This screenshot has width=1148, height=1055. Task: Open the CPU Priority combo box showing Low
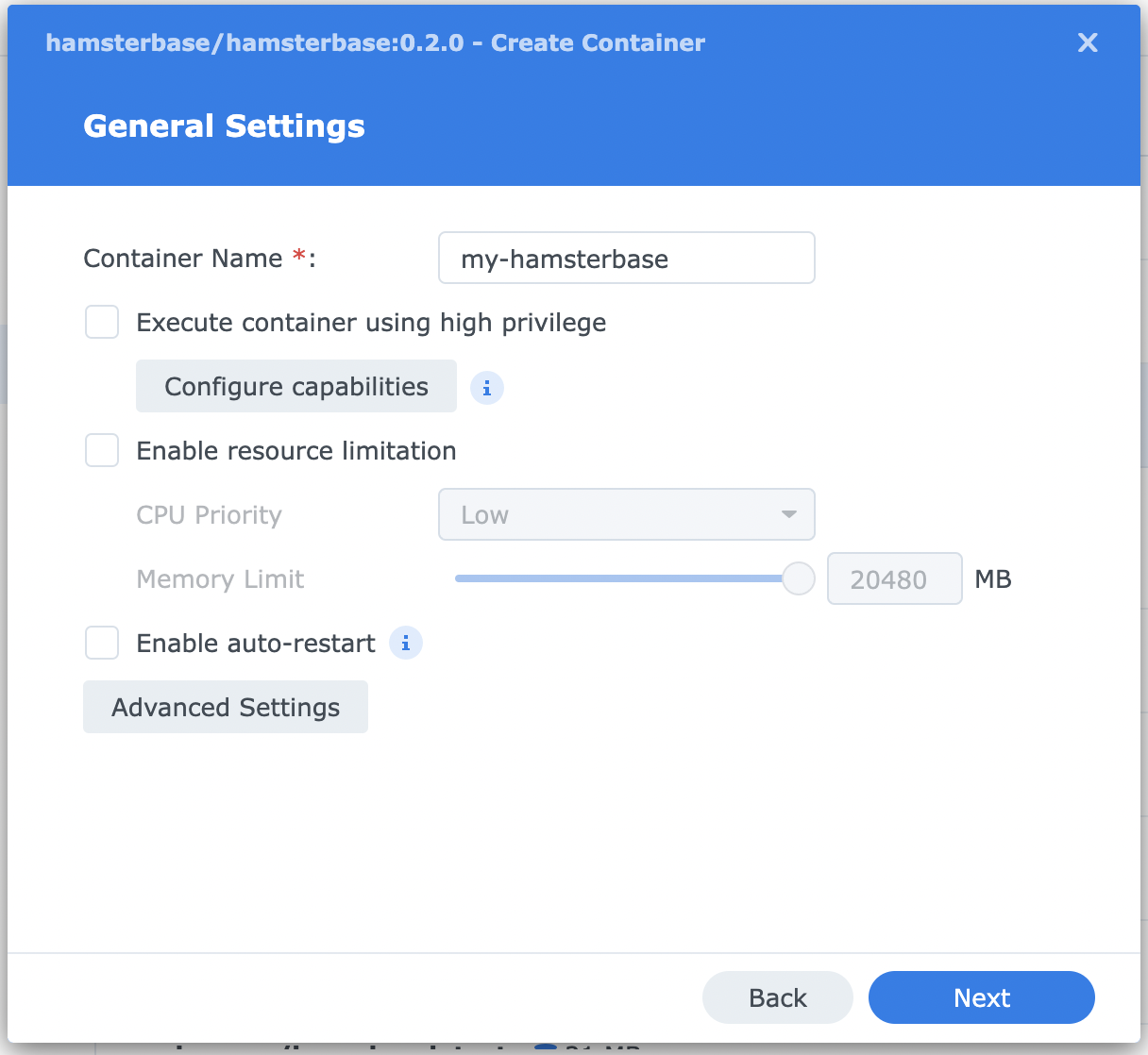625,514
